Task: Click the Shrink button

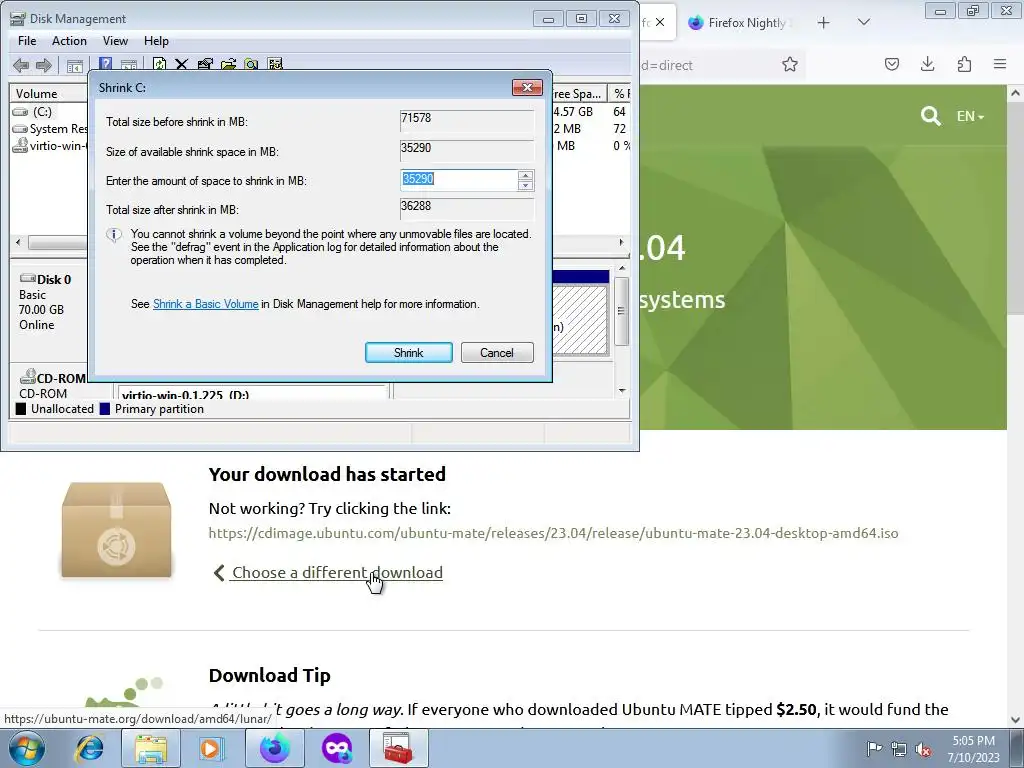Action: (x=409, y=353)
